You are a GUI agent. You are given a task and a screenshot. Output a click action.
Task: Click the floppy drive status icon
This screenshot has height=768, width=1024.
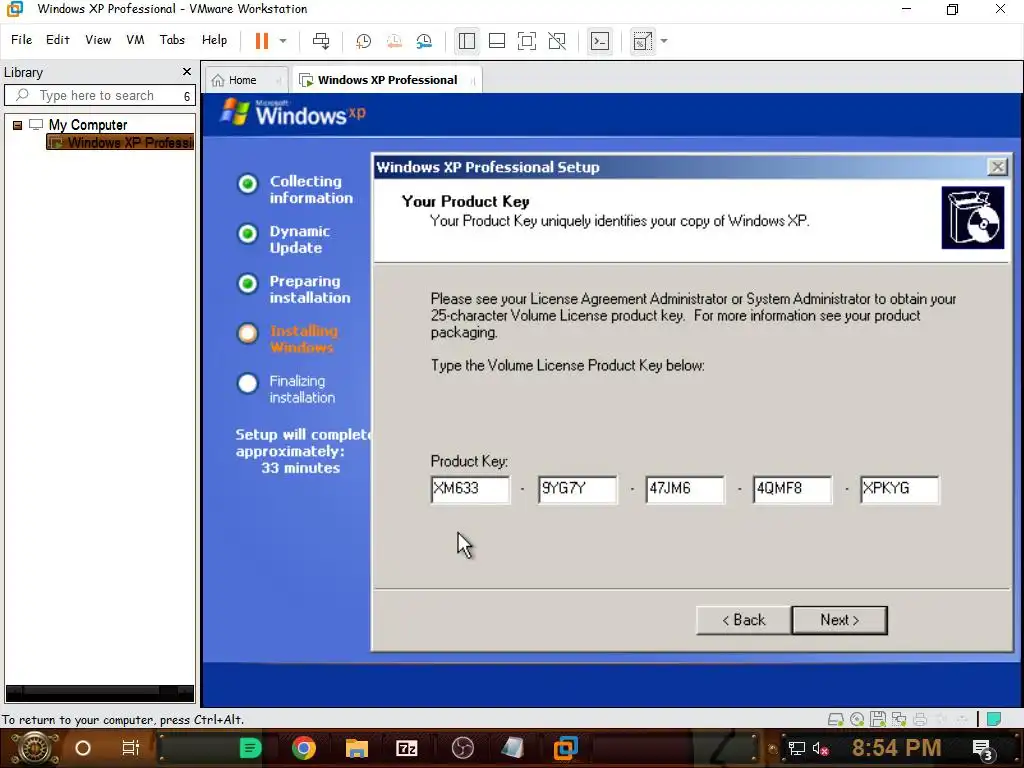(878, 719)
